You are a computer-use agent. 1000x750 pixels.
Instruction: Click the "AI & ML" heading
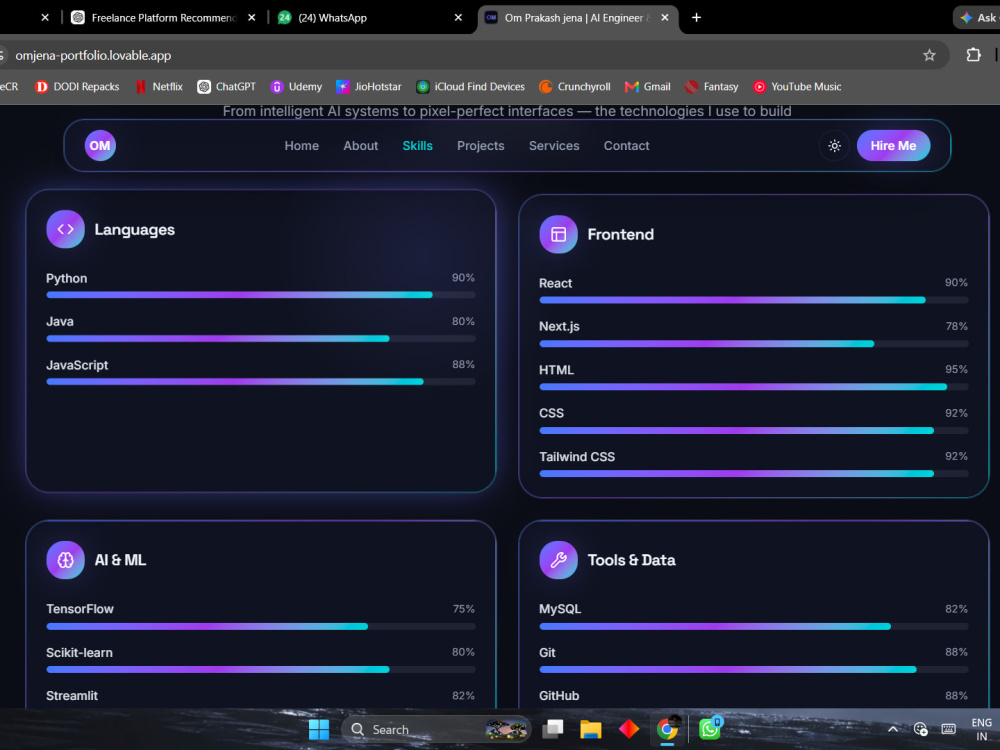pyautogui.click(x=120, y=560)
